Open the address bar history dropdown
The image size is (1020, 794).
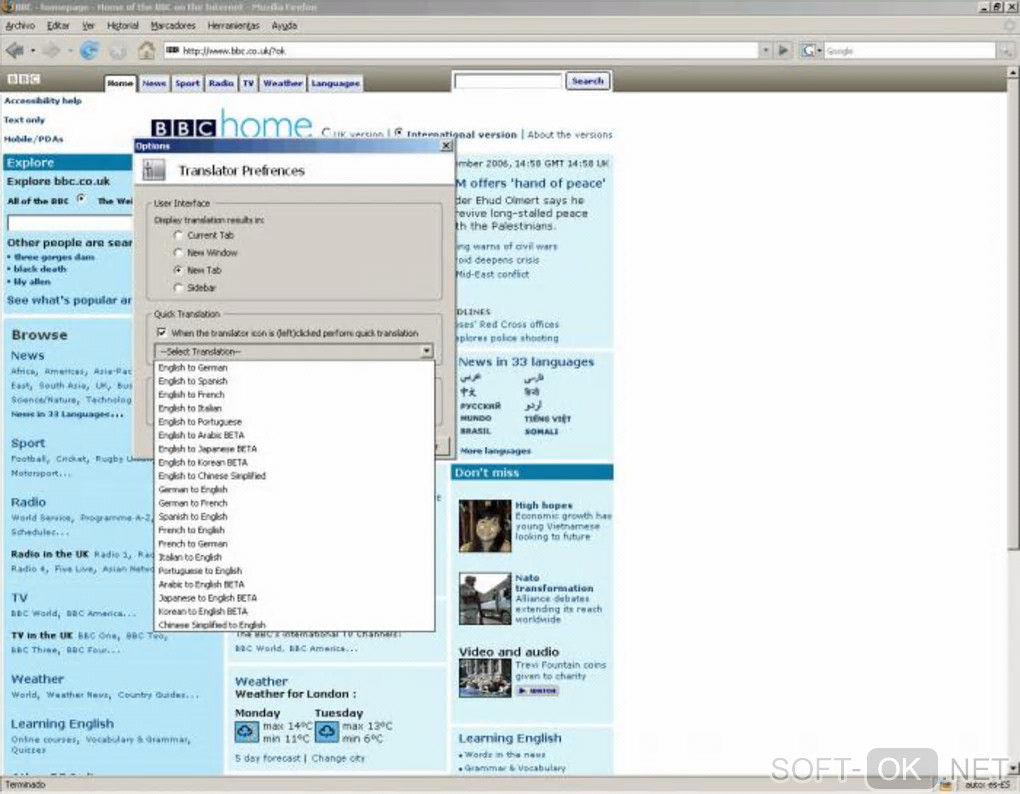(766, 50)
